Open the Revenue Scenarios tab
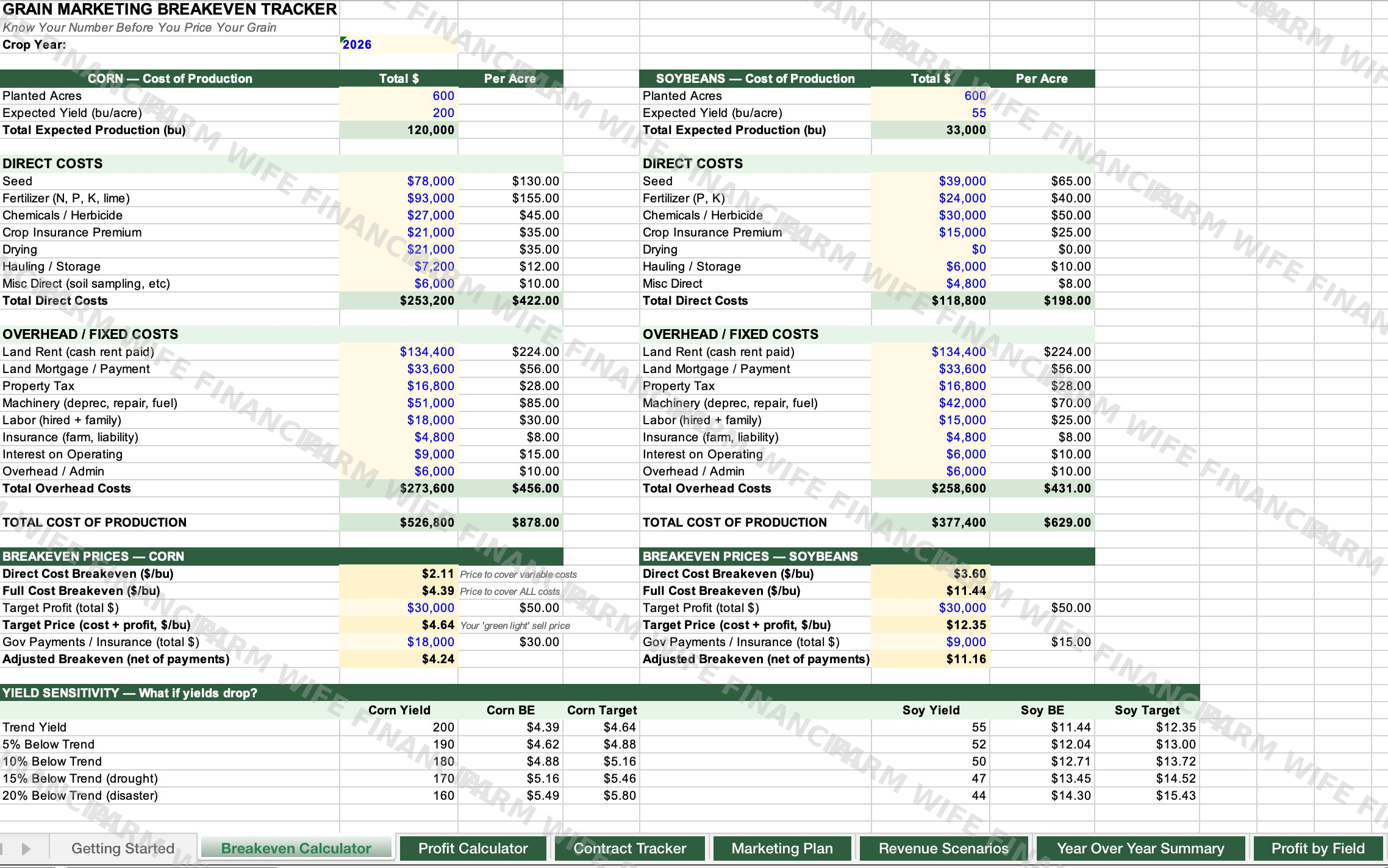This screenshot has height=868, width=1388. 943,848
